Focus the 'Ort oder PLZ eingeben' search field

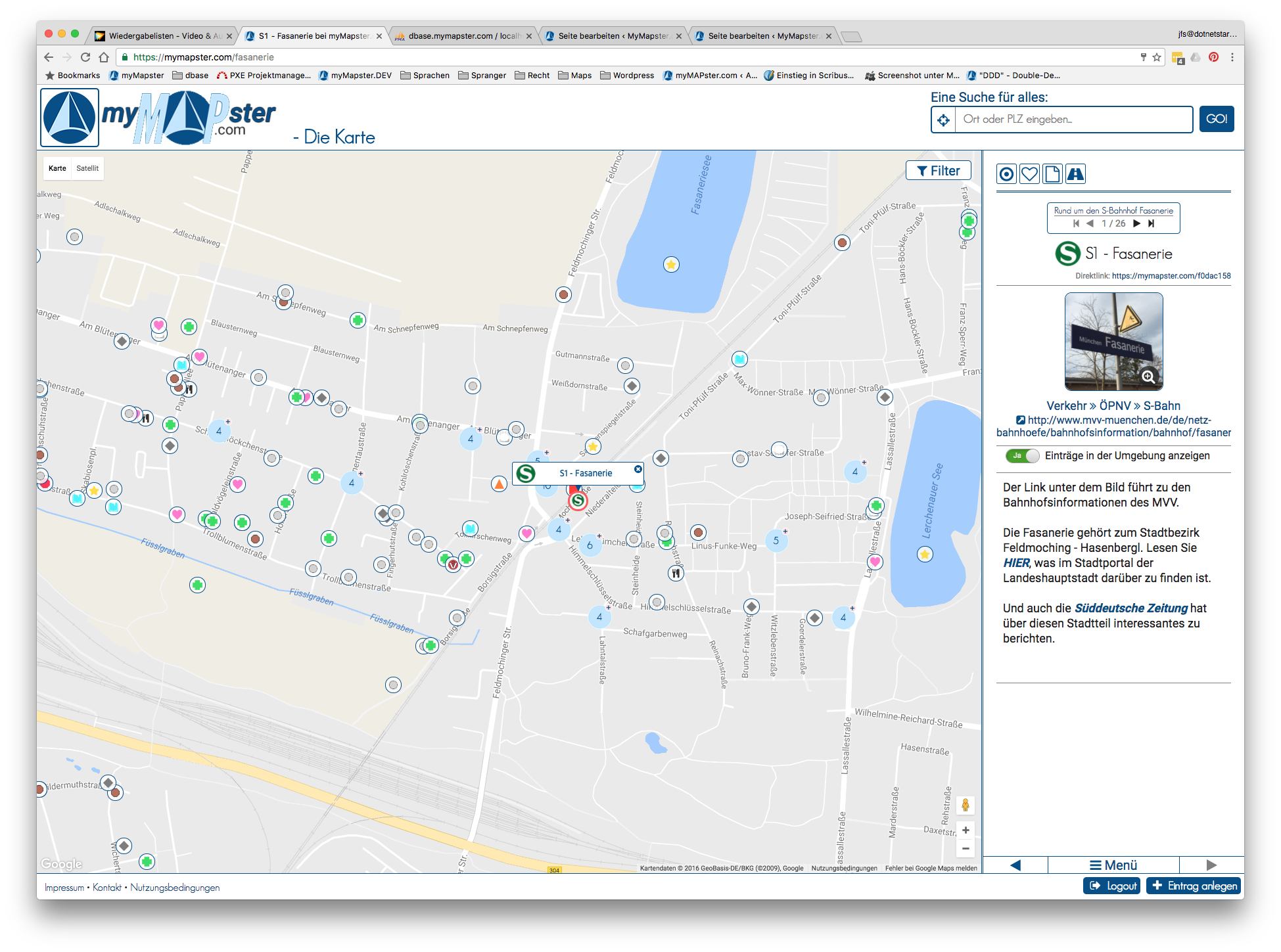tap(1073, 120)
